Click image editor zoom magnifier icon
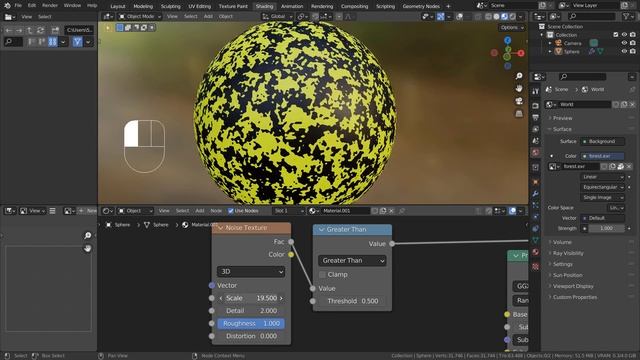640x360 pixels. 87,236
